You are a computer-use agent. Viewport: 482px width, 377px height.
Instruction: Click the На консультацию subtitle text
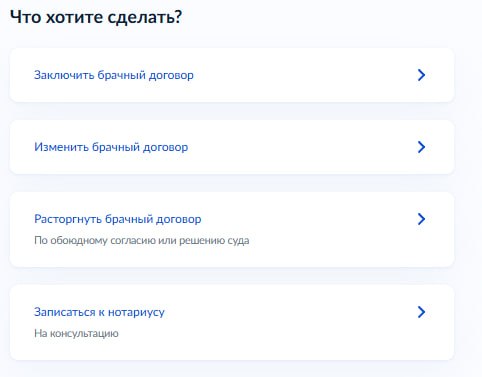76,333
